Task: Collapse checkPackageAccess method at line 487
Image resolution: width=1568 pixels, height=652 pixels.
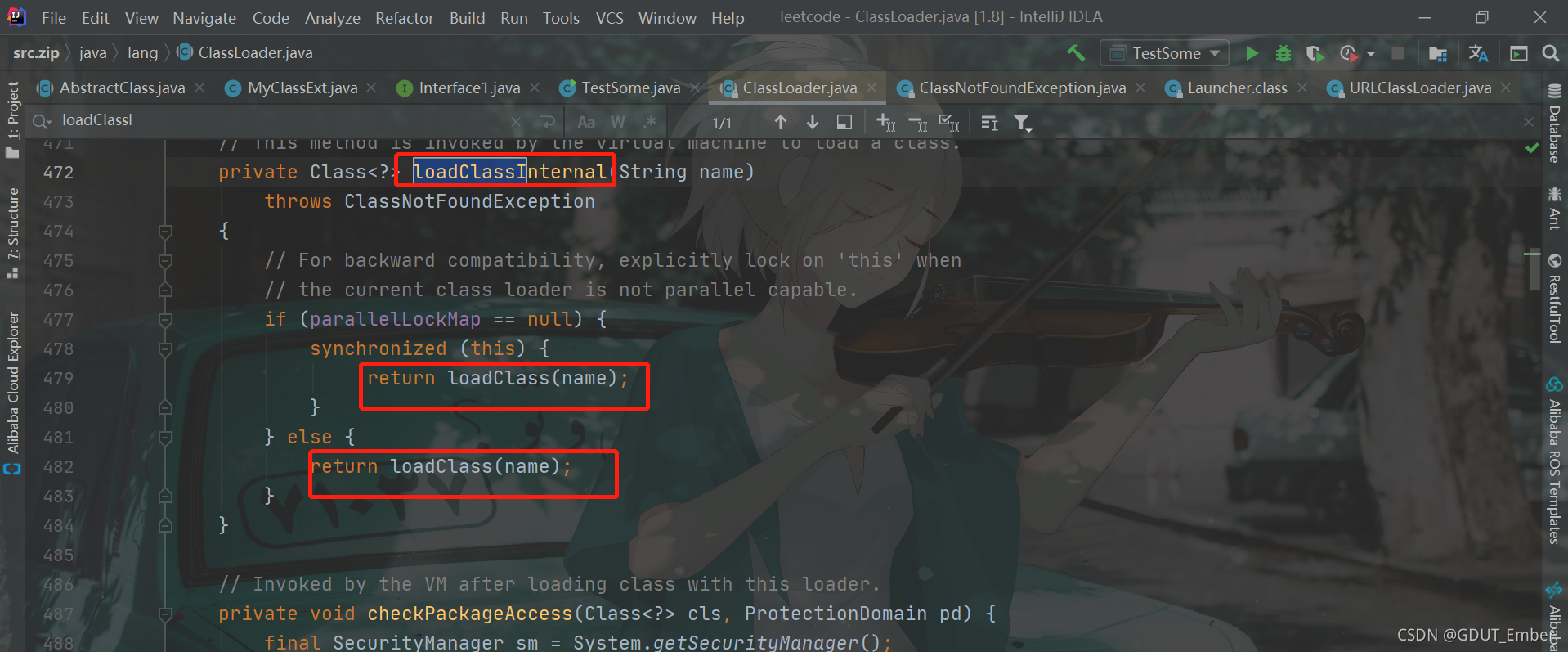Action: [x=165, y=614]
